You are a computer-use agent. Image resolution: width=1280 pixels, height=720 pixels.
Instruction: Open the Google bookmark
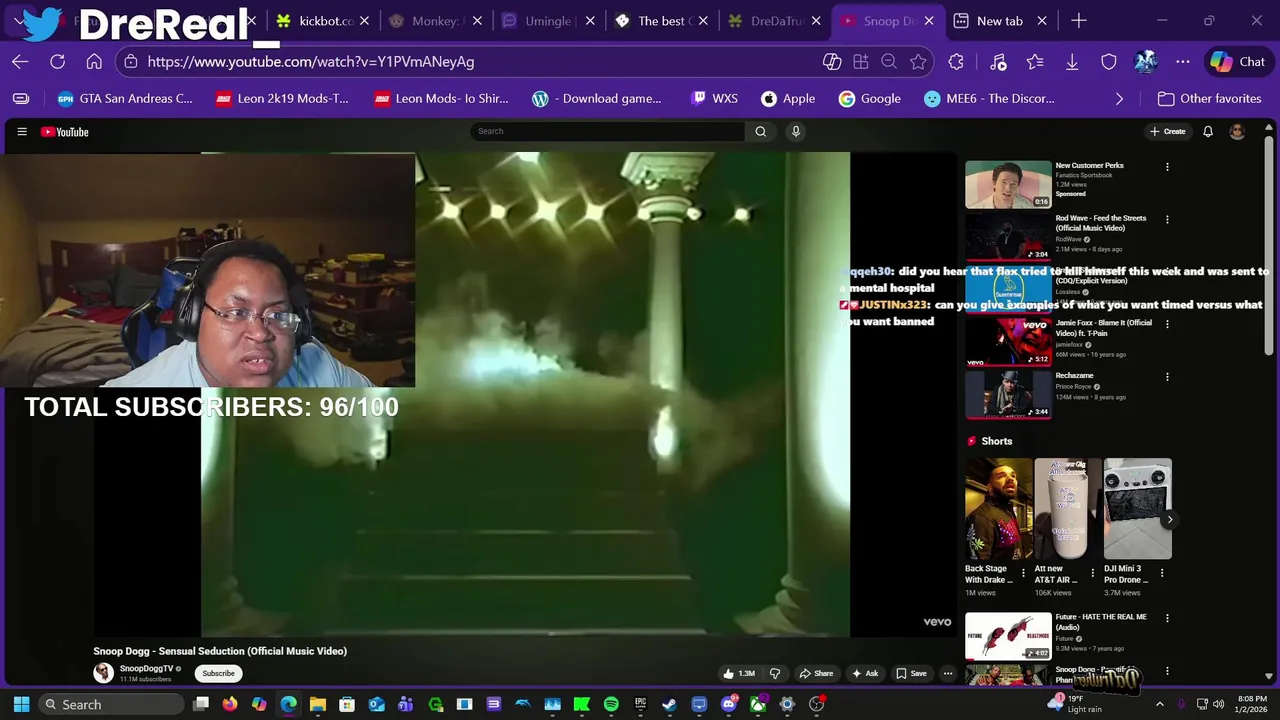[x=870, y=99]
